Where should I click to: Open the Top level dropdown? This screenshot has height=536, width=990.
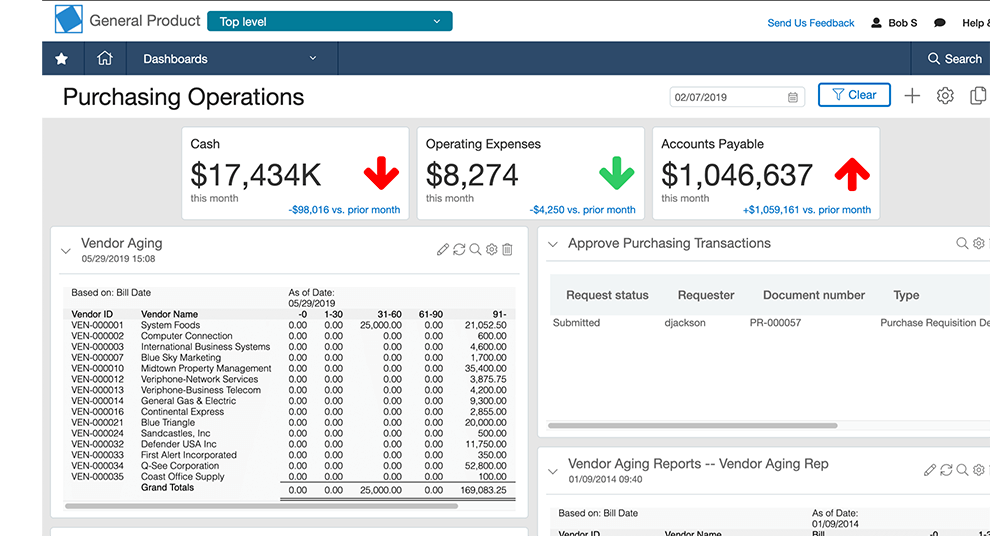click(x=330, y=21)
